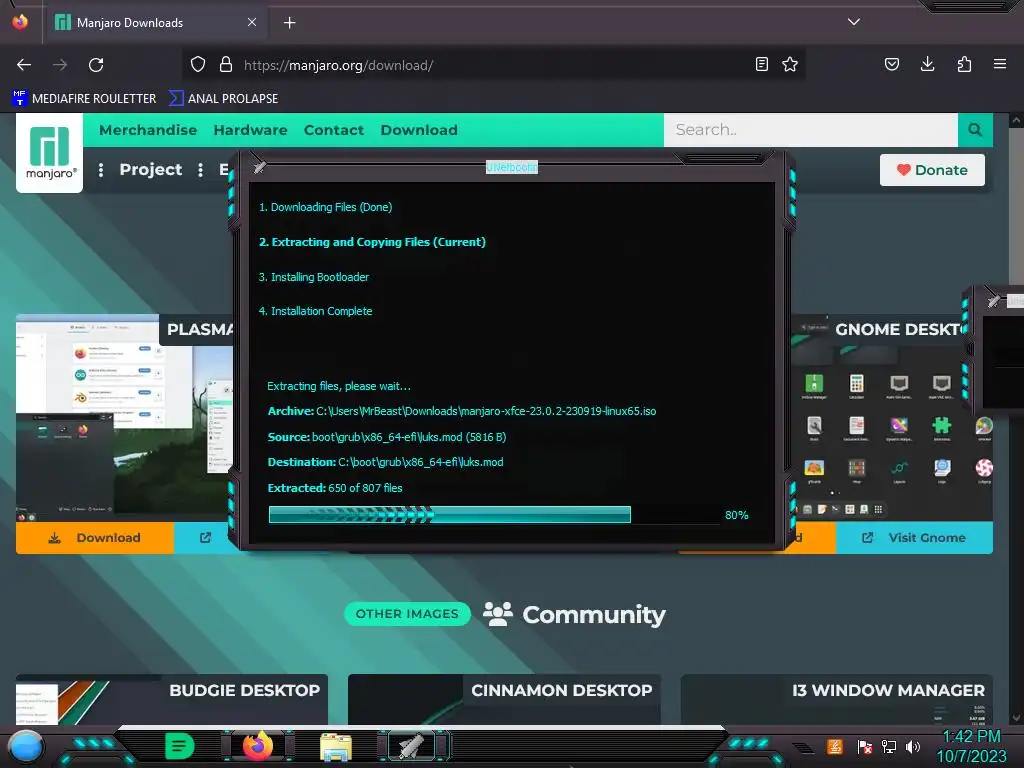This screenshot has width=1024, height=768.
Task: Click step 4 Installation Complete
Action: click(315, 312)
